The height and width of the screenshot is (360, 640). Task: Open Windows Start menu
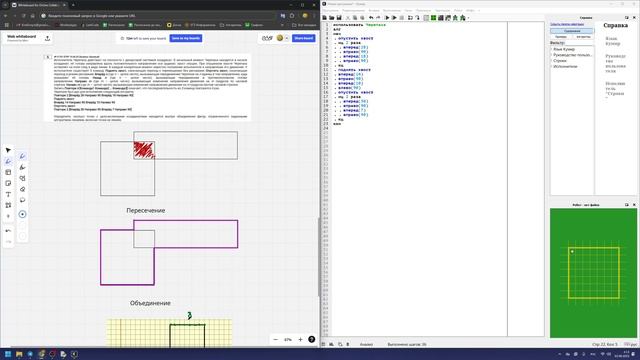8,354
